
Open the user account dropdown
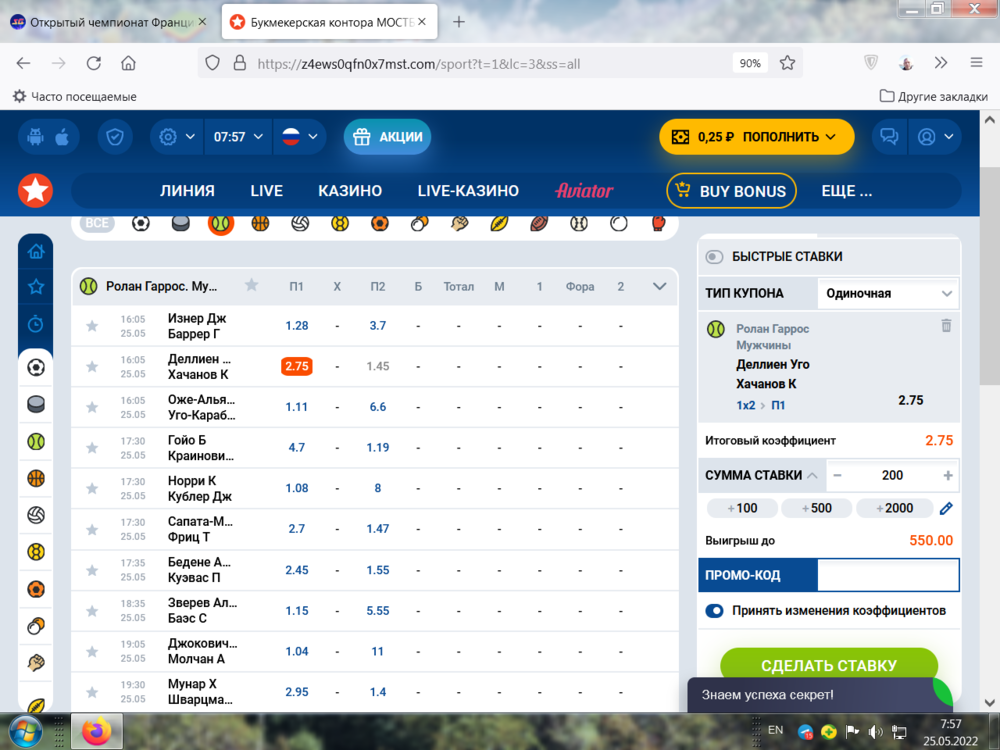tap(935, 136)
